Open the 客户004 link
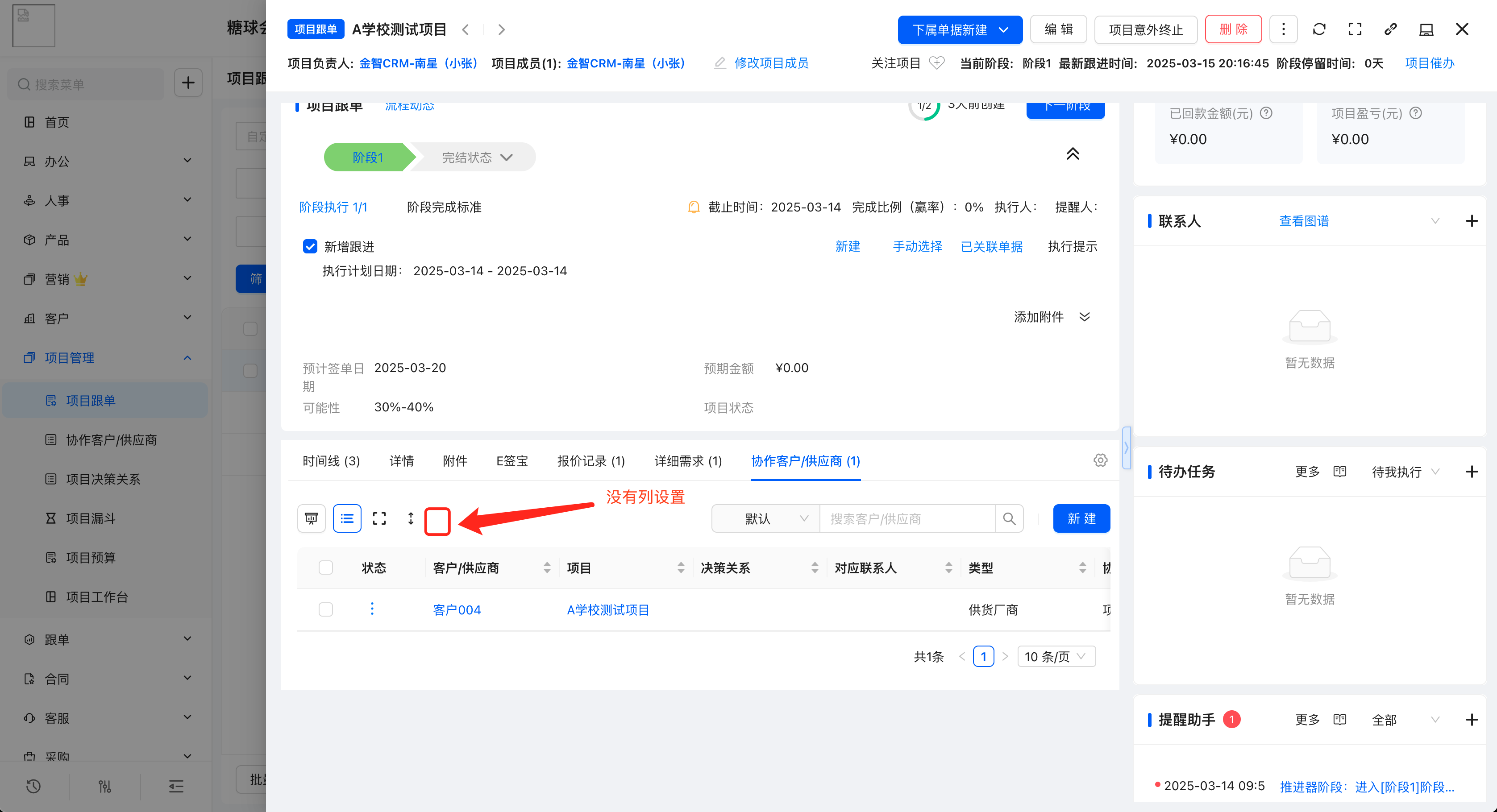 coord(457,609)
